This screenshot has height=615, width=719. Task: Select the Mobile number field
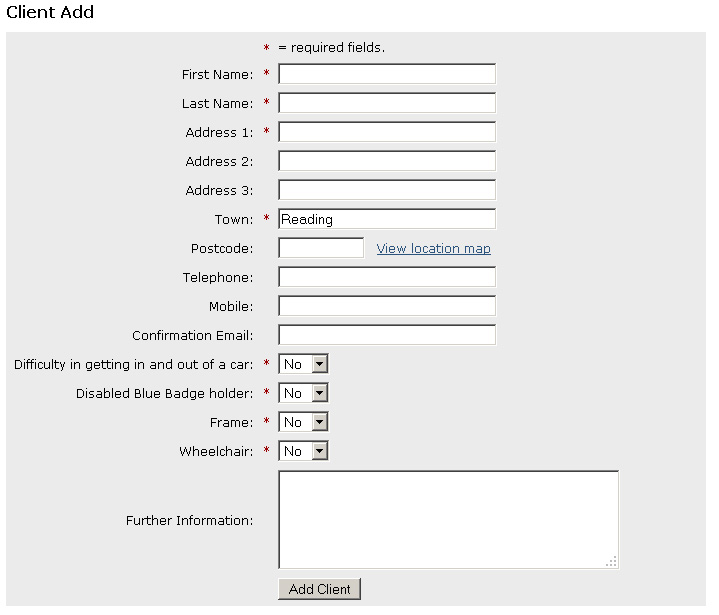tap(387, 306)
